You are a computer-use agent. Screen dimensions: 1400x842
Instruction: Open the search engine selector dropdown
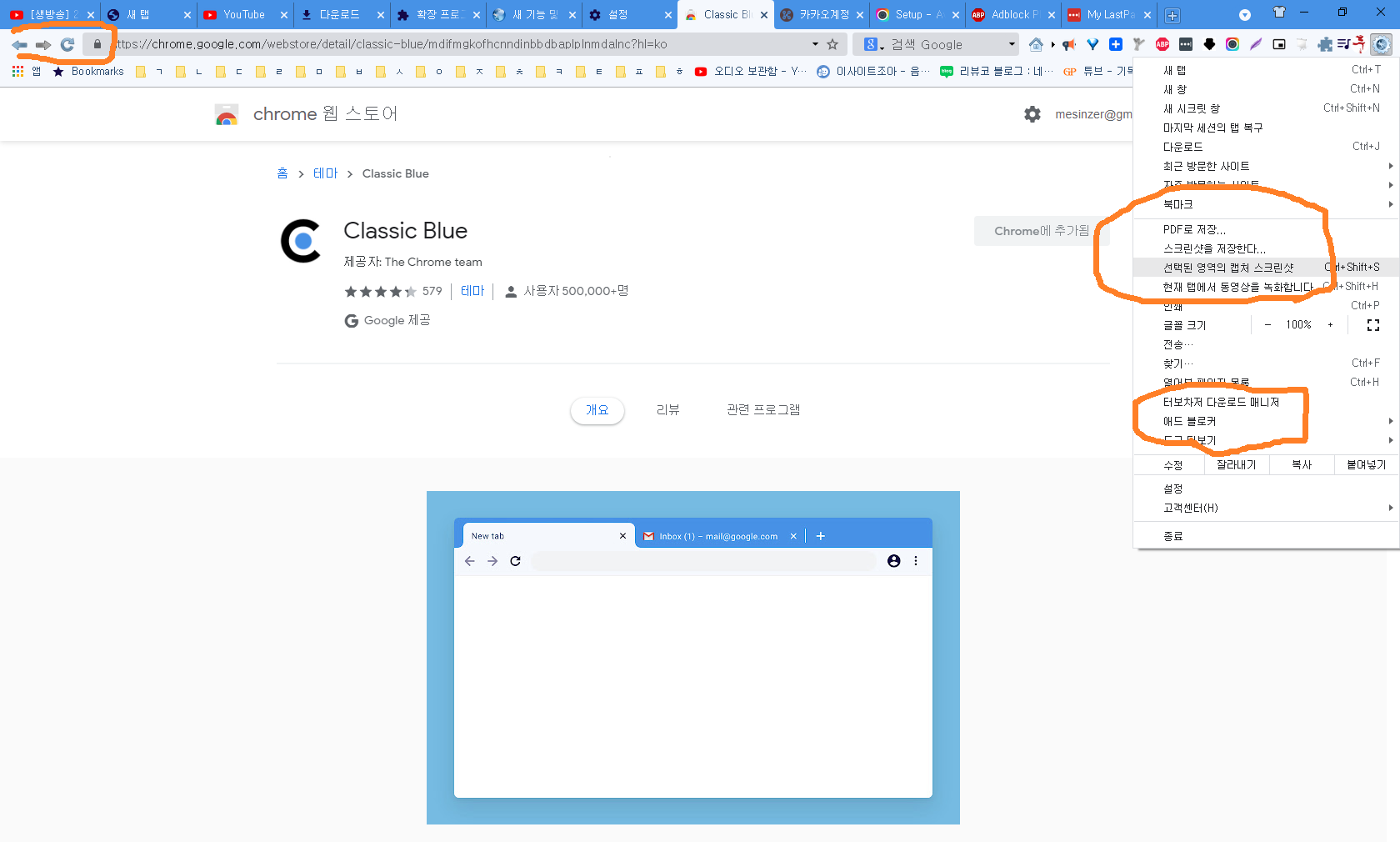pos(872,44)
